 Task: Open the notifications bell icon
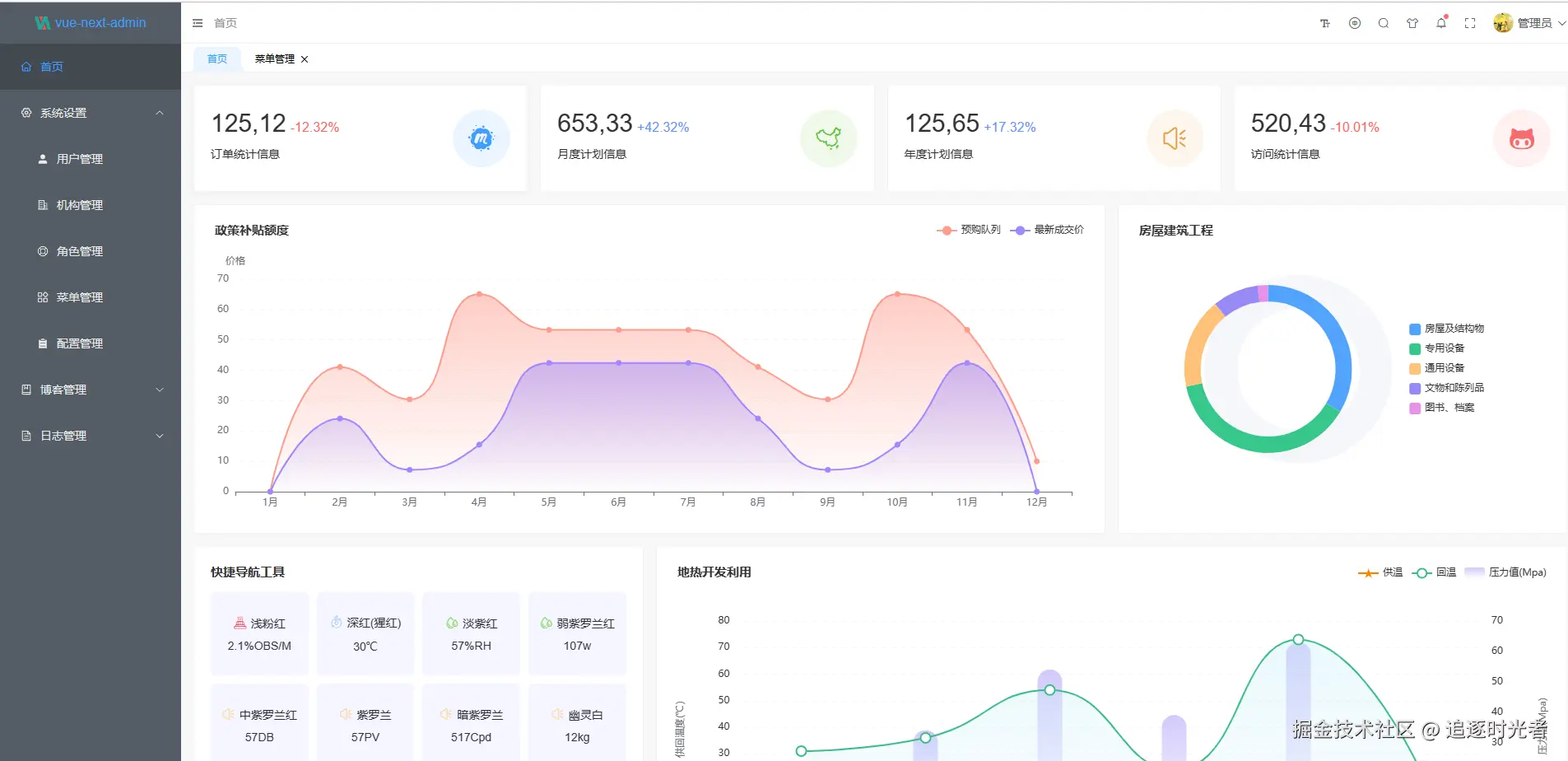[1441, 23]
